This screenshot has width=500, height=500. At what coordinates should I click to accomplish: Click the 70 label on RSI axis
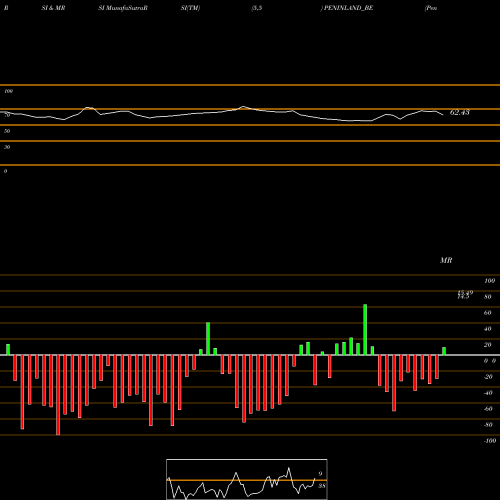coord(7,115)
